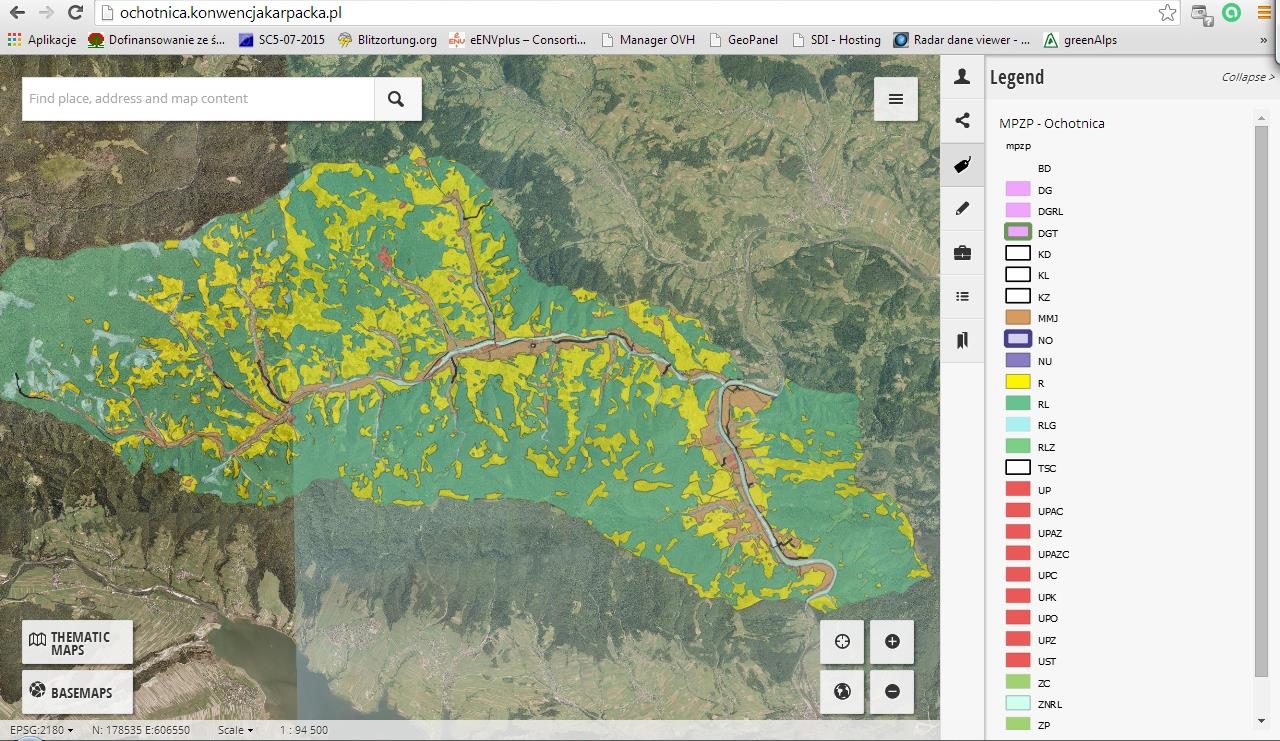The width and height of the screenshot is (1280, 741).
Task: Open Radar dane viewer bookmark
Action: (961, 40)
